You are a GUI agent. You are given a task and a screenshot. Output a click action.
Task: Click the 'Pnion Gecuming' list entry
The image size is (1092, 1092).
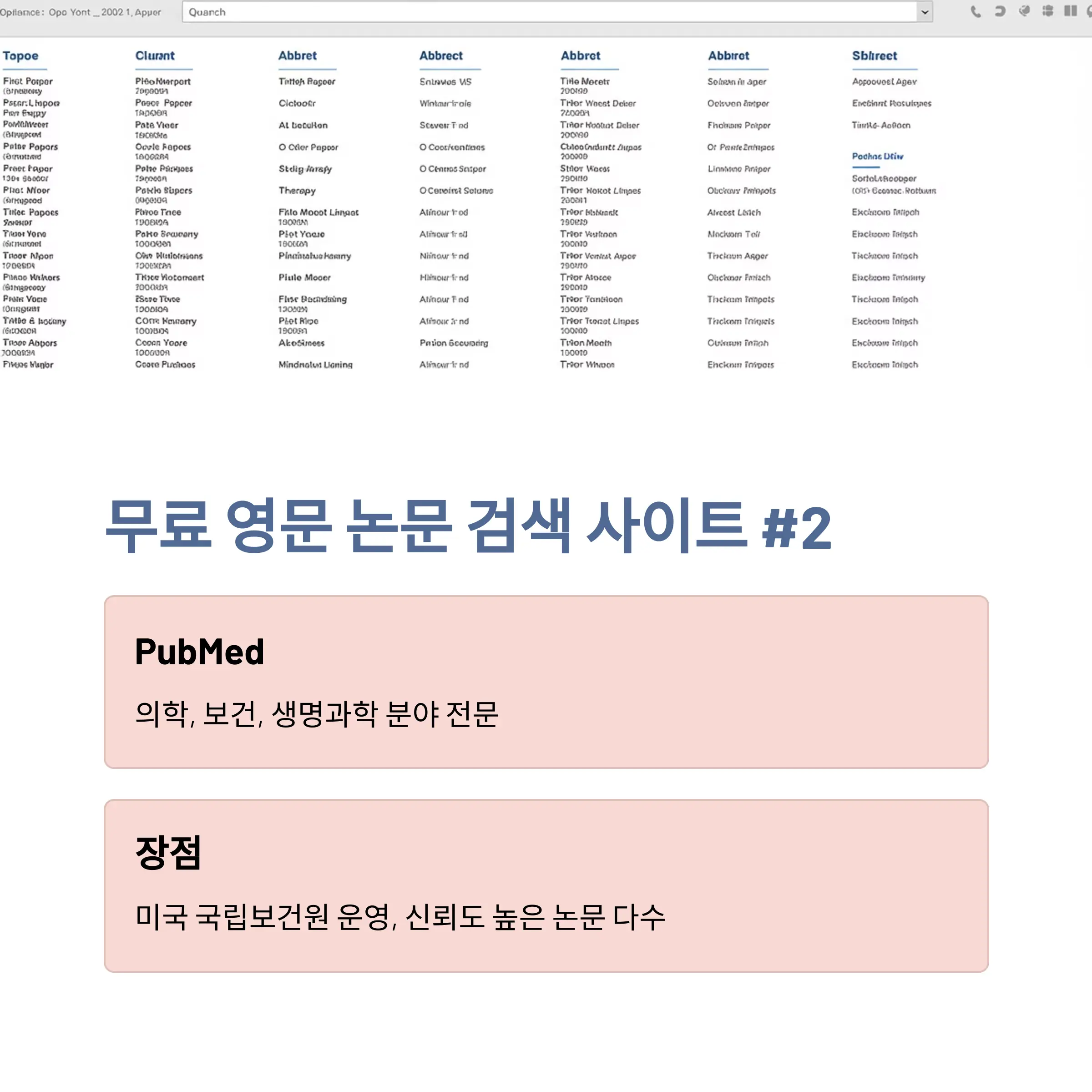coord(453,343)
